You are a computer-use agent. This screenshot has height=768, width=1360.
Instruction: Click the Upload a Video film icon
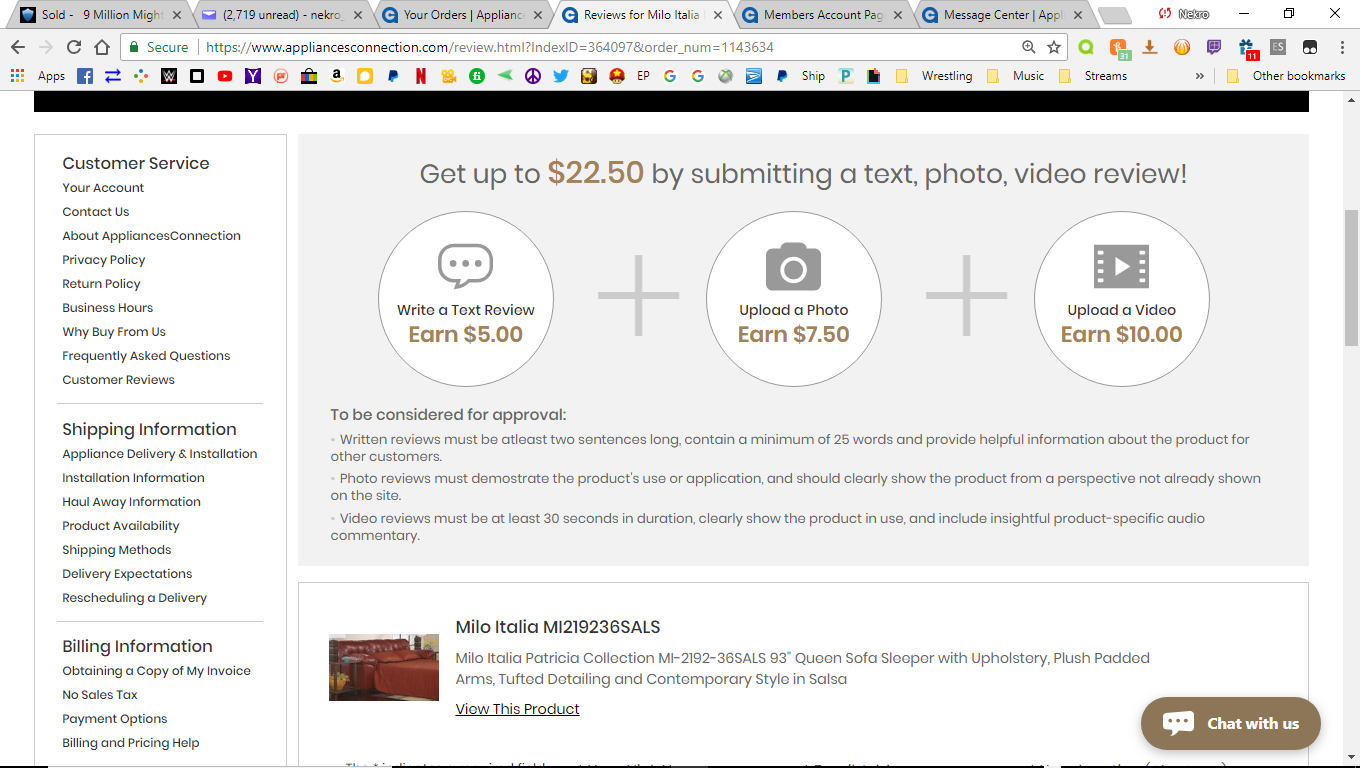(x=1121, y=267)
